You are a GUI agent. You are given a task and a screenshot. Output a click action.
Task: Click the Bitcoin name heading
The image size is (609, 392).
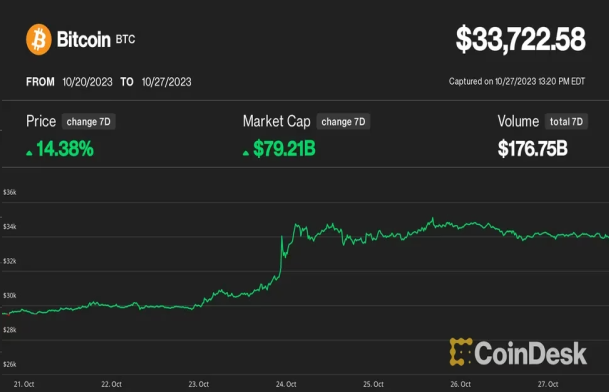84,39
